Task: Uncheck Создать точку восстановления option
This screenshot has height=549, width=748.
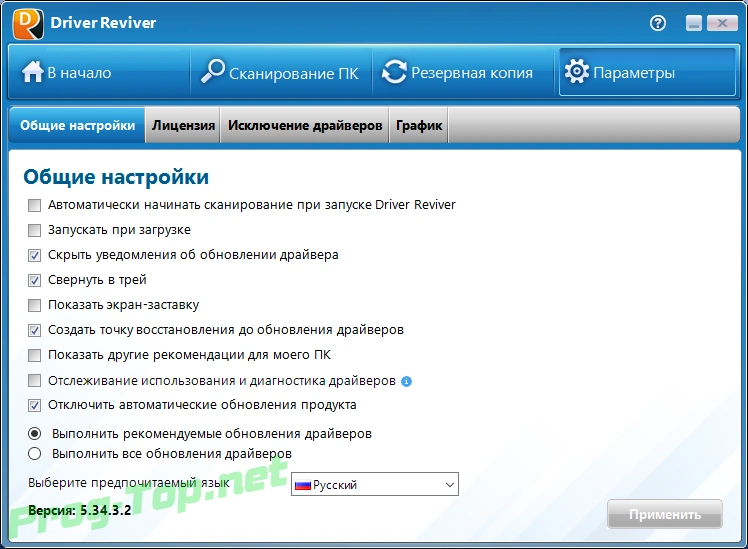Action: tap(34, 331)
